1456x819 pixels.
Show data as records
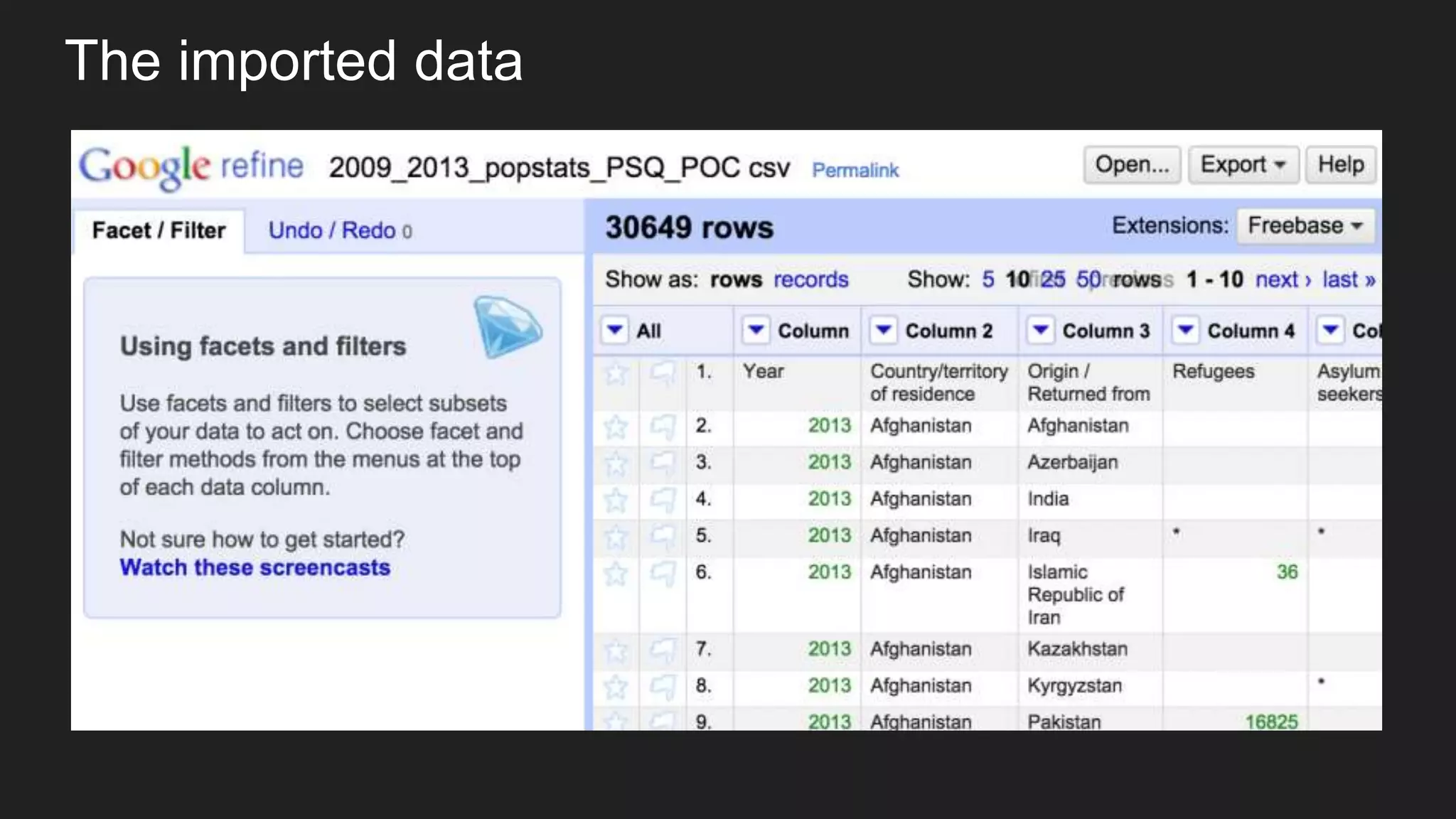coord(811,279)
